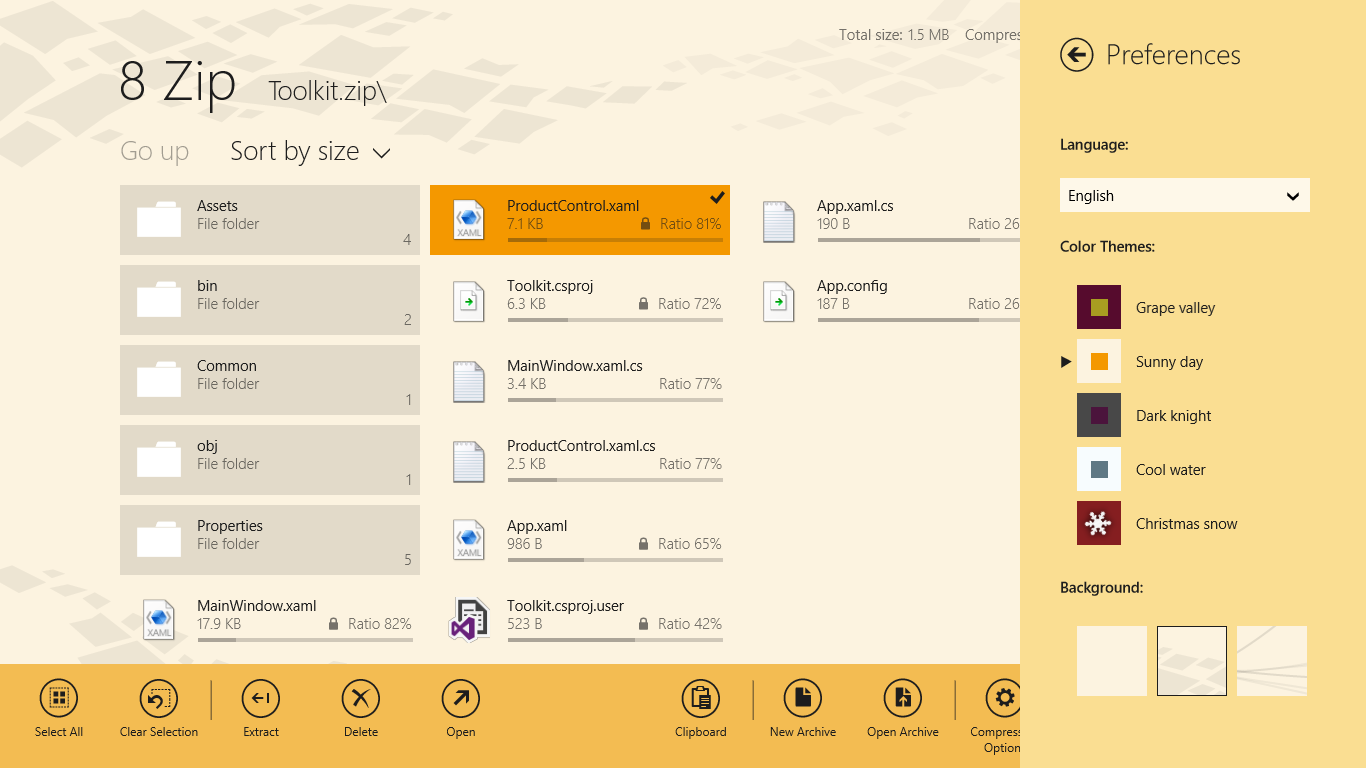Viewport: 1366px width, 768px height.
Task: Click the bin folder icon
Action: (159, 300)
